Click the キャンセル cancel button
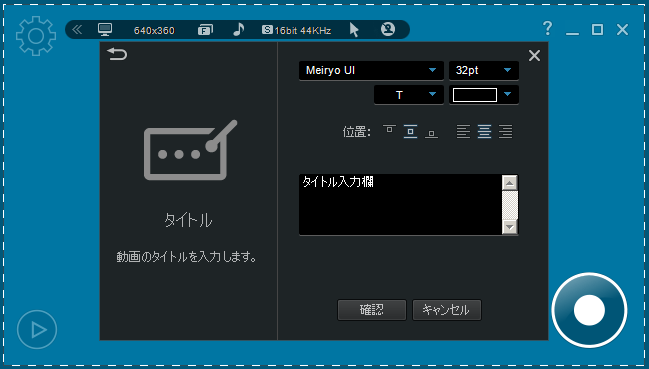Screen dimensions: 649x369 447,310
